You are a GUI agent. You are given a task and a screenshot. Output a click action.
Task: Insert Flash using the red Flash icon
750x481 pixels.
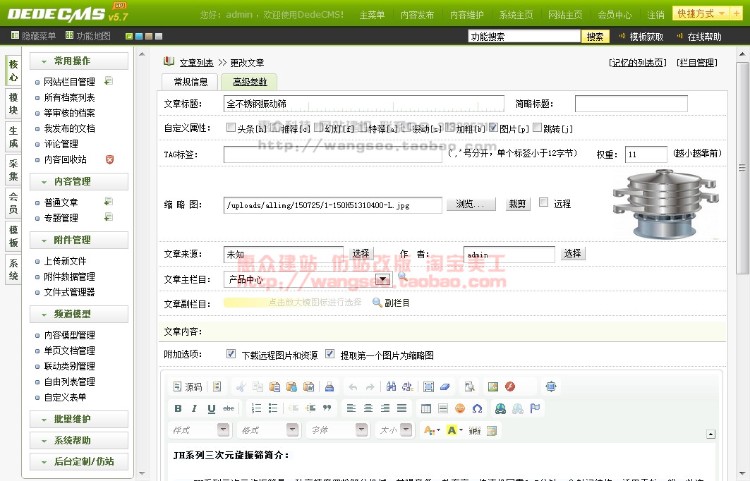point(510,386)
